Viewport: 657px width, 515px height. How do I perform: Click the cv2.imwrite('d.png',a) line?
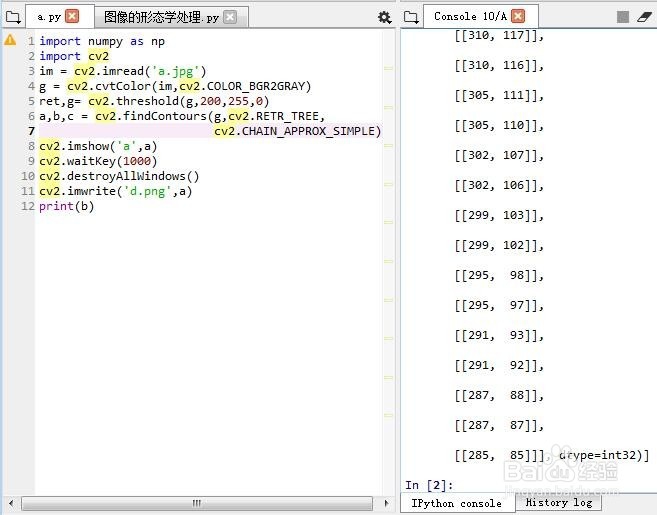tap(116, 191)
